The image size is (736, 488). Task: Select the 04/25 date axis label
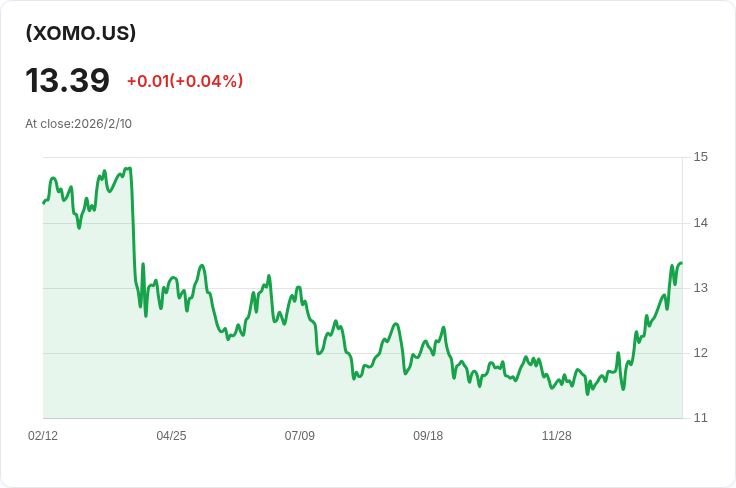(x=171, y=436)
